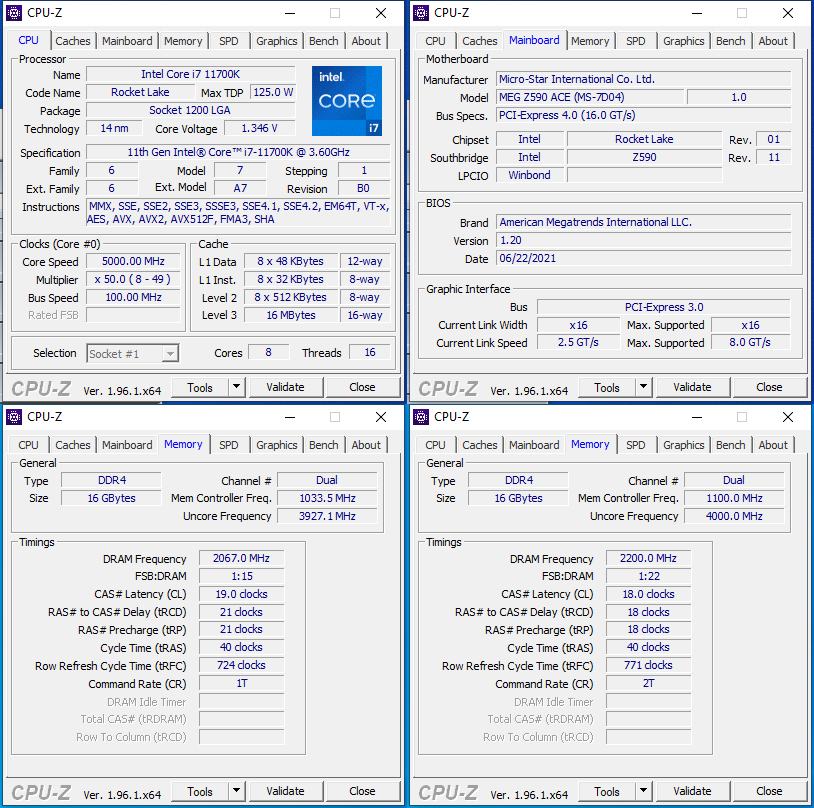Switch to the Bench tab in the bottom-right Memory window
The width and height of the screenshot is (814, 808).
point(730,445)
